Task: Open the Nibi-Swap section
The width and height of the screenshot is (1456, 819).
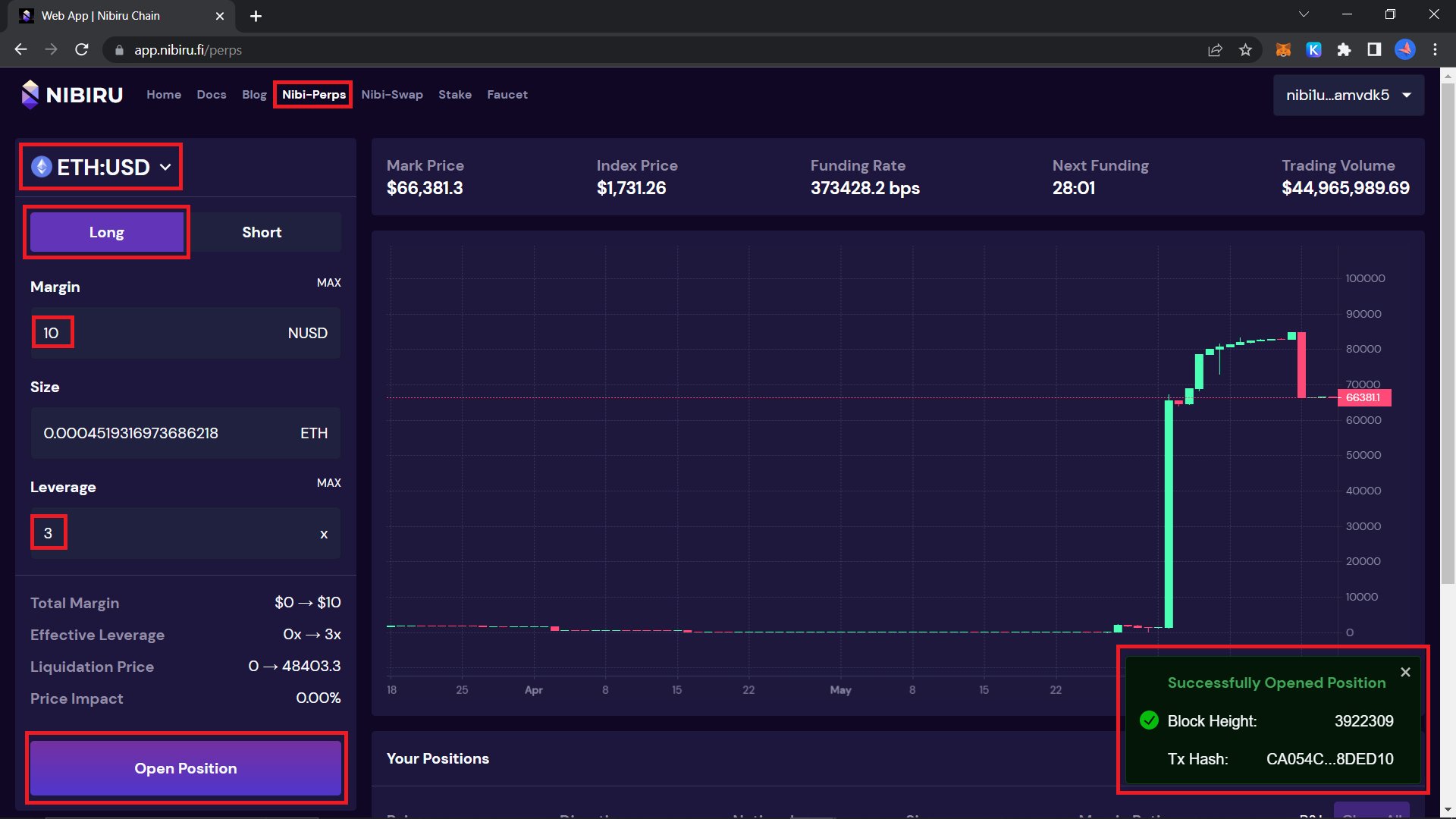Action: [392, 94]
